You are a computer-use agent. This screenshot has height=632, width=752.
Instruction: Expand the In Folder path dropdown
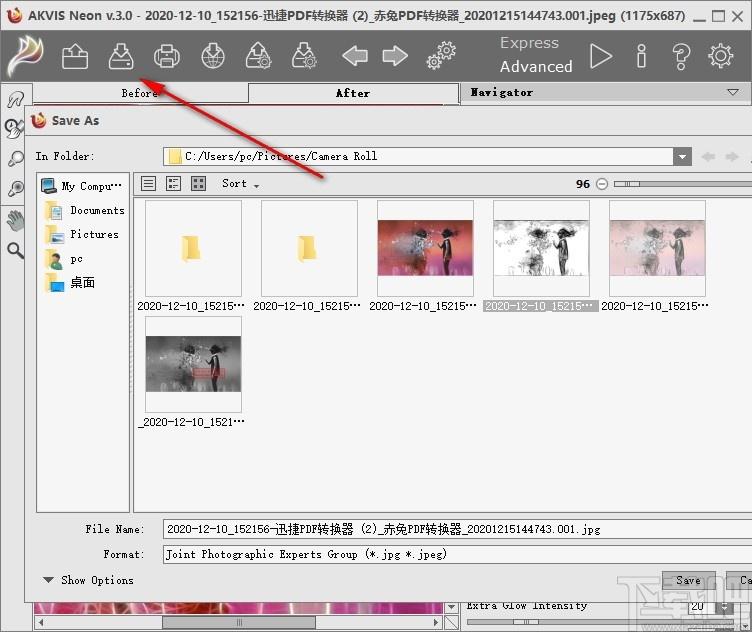(x=682, y=156)
